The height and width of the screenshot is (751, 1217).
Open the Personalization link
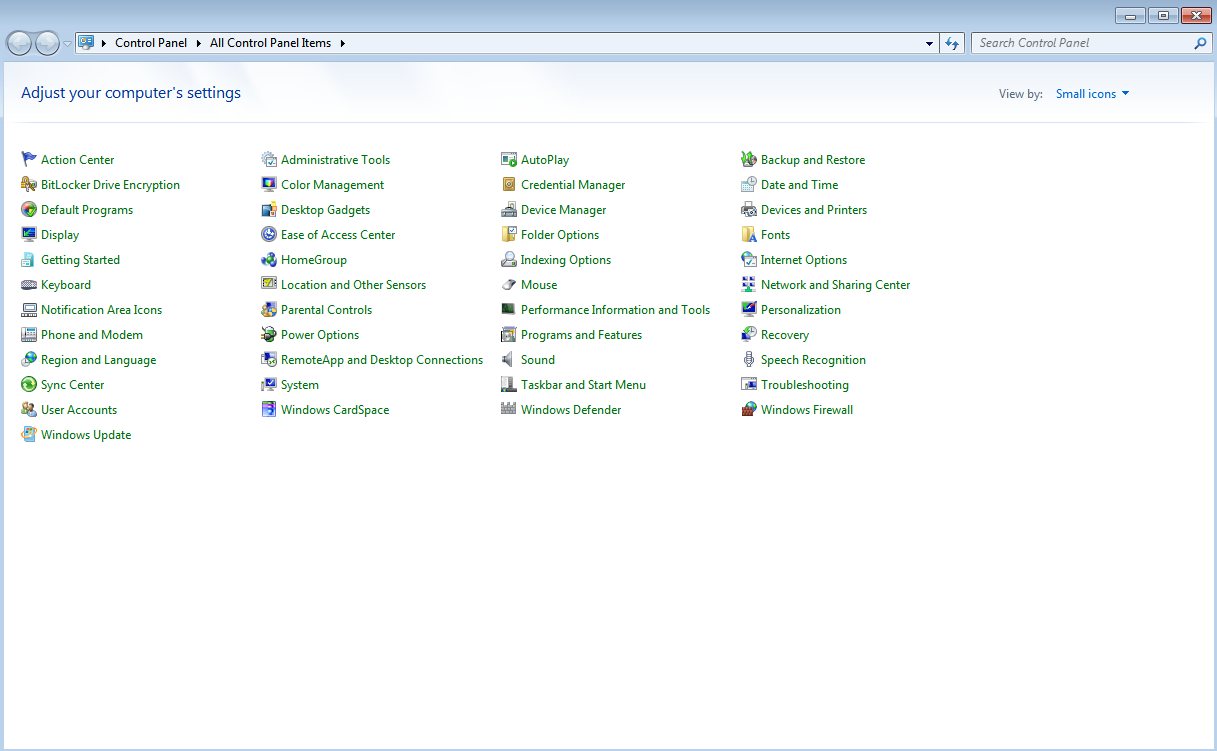801,309
